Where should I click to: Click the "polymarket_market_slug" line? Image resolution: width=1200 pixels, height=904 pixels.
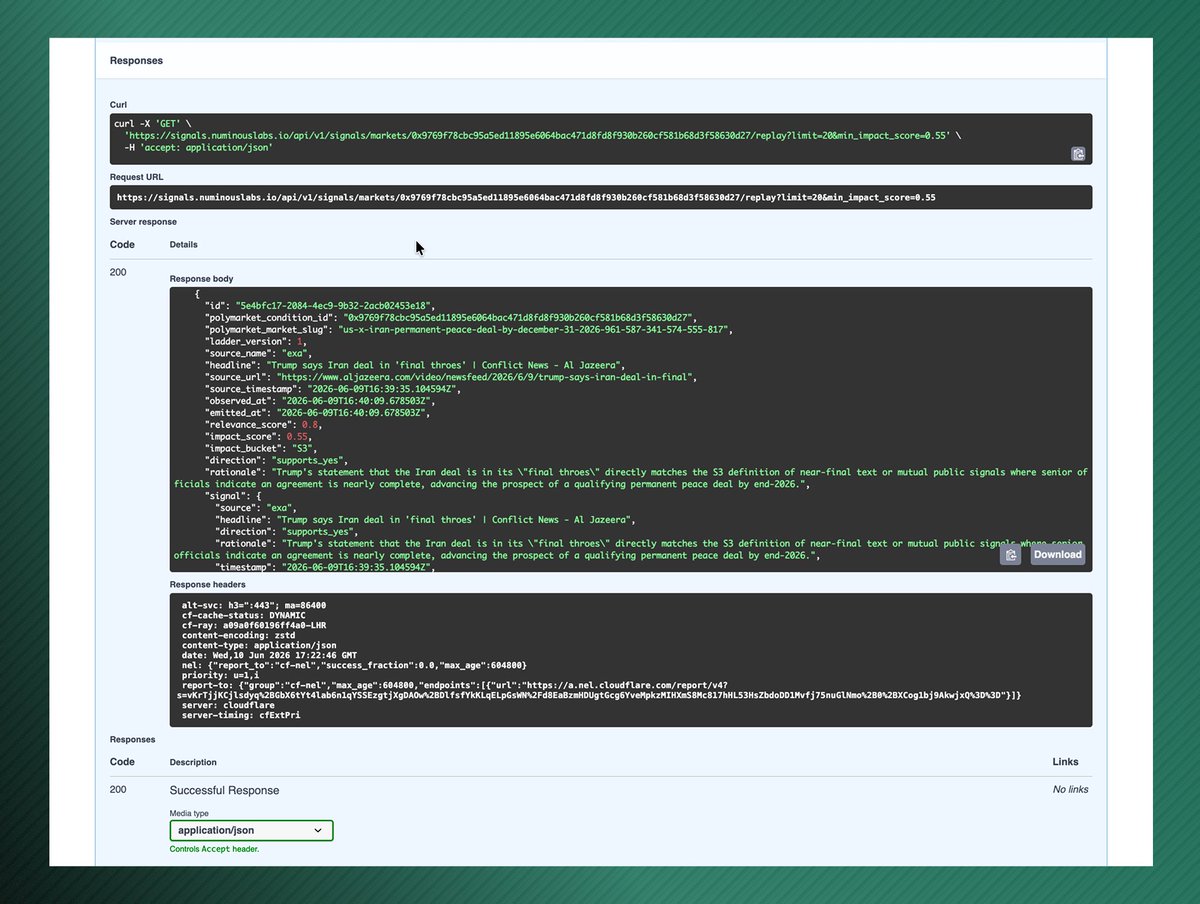pyautogui.click(x=469, y=329)
